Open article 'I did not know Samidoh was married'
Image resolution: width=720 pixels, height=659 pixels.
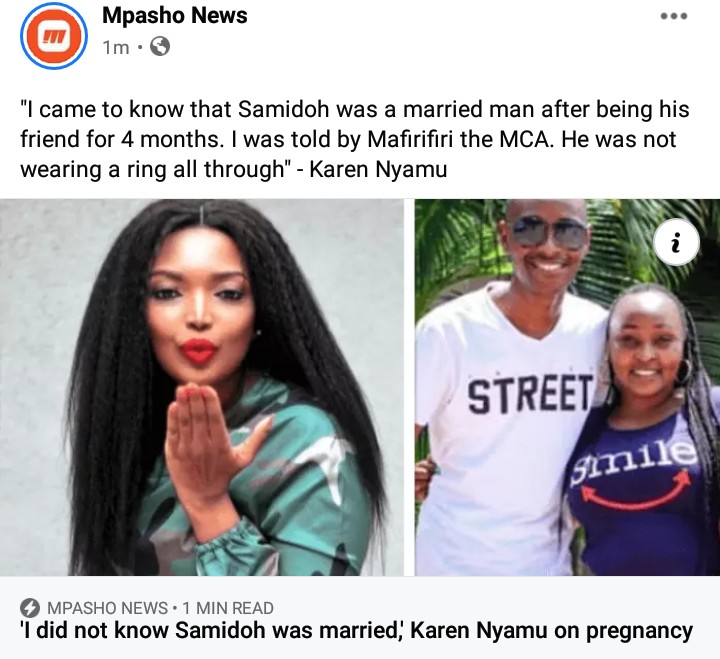356,631
